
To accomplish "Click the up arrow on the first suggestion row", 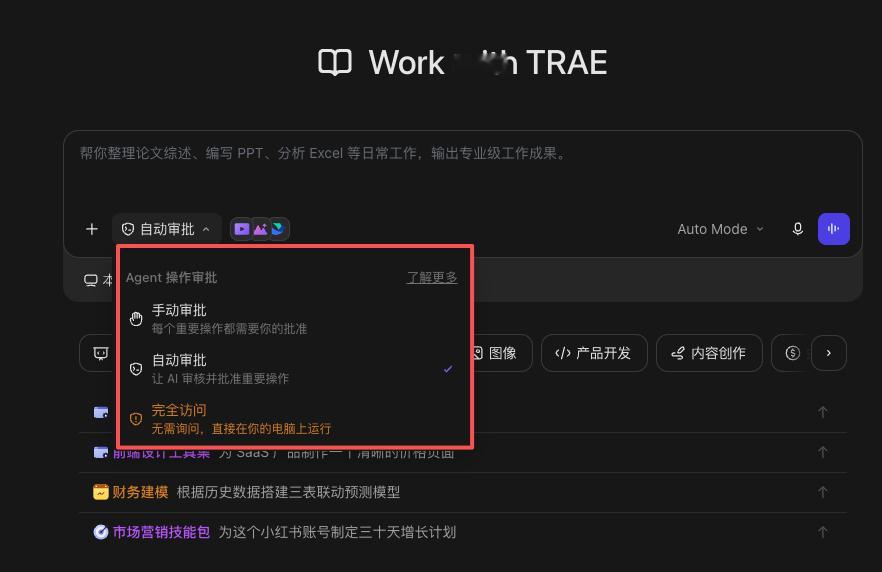I will pyautogui.click(x=822, y=412).
